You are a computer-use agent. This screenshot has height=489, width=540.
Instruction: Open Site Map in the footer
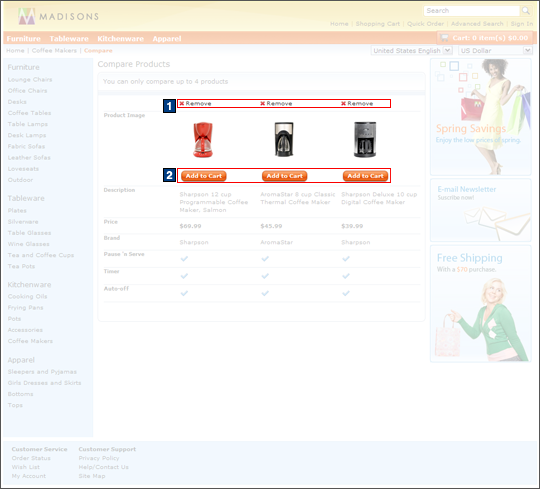[x=92, y=476]
